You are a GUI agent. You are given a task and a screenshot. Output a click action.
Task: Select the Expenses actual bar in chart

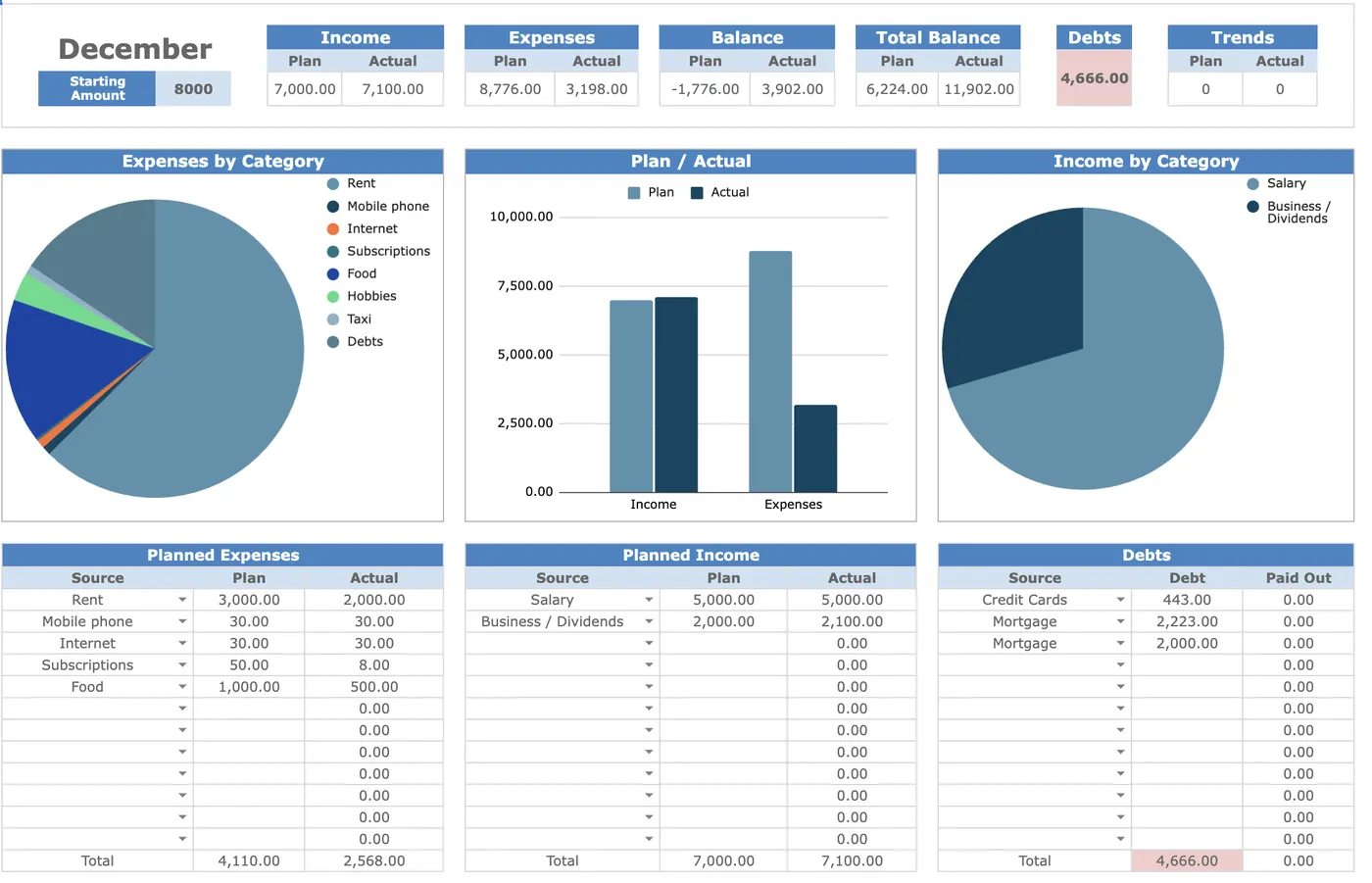click(815, 449)
